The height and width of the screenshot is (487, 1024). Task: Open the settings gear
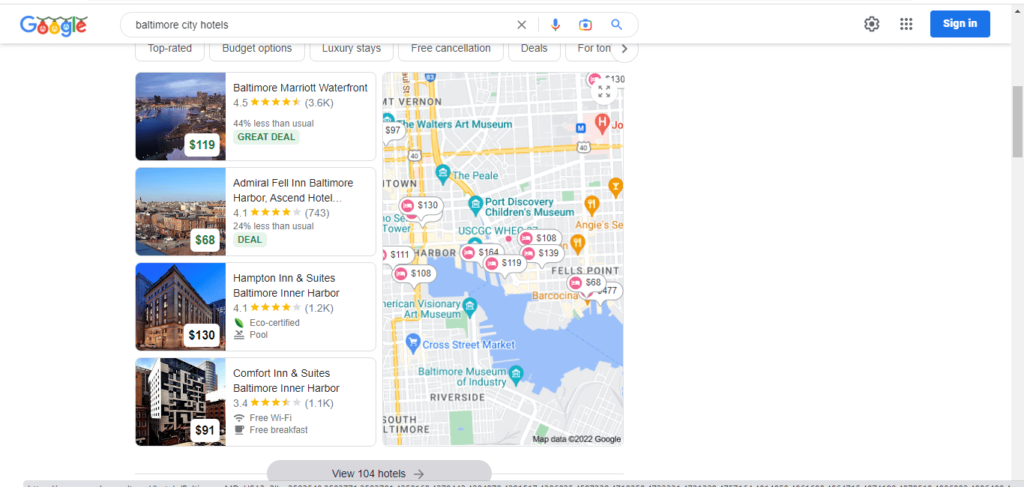click(x=871, y=24)
